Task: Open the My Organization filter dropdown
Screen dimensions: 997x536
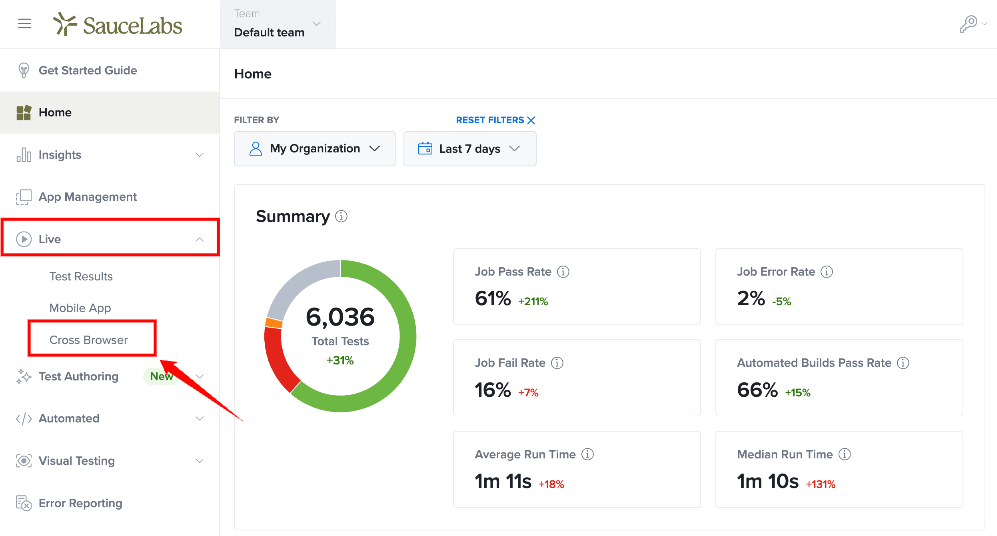Action: point(315,149)
